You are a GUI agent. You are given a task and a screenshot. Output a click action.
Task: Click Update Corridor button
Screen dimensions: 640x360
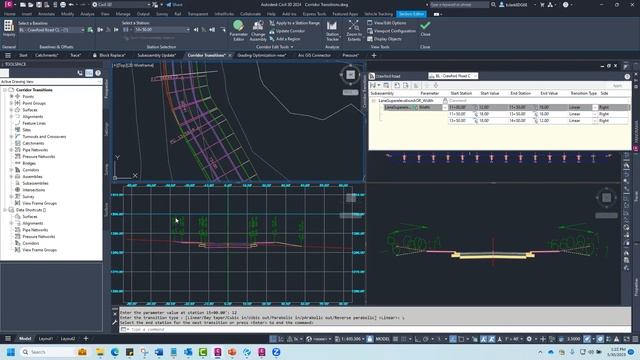(x=287, y=31)
